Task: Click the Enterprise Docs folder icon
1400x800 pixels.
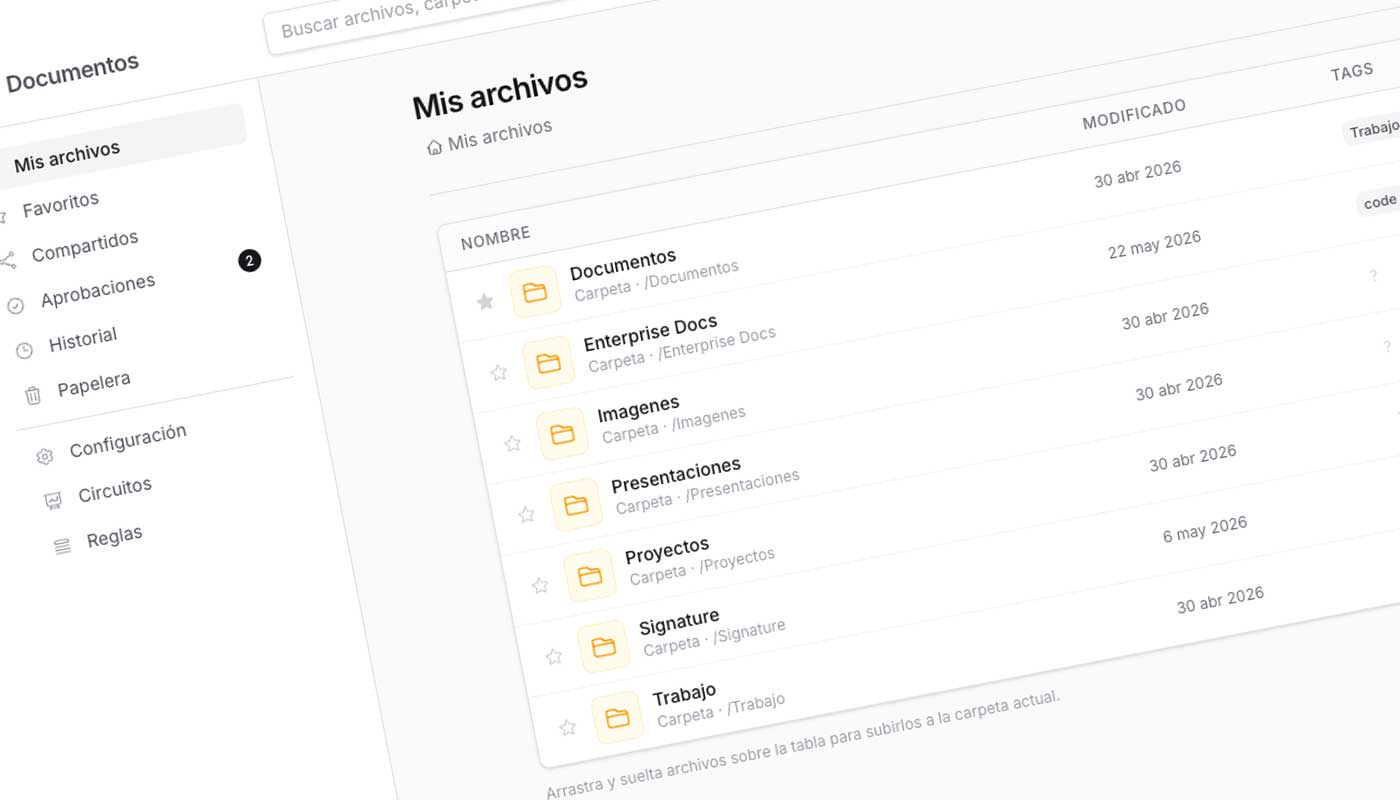Action: pos(549,363)
